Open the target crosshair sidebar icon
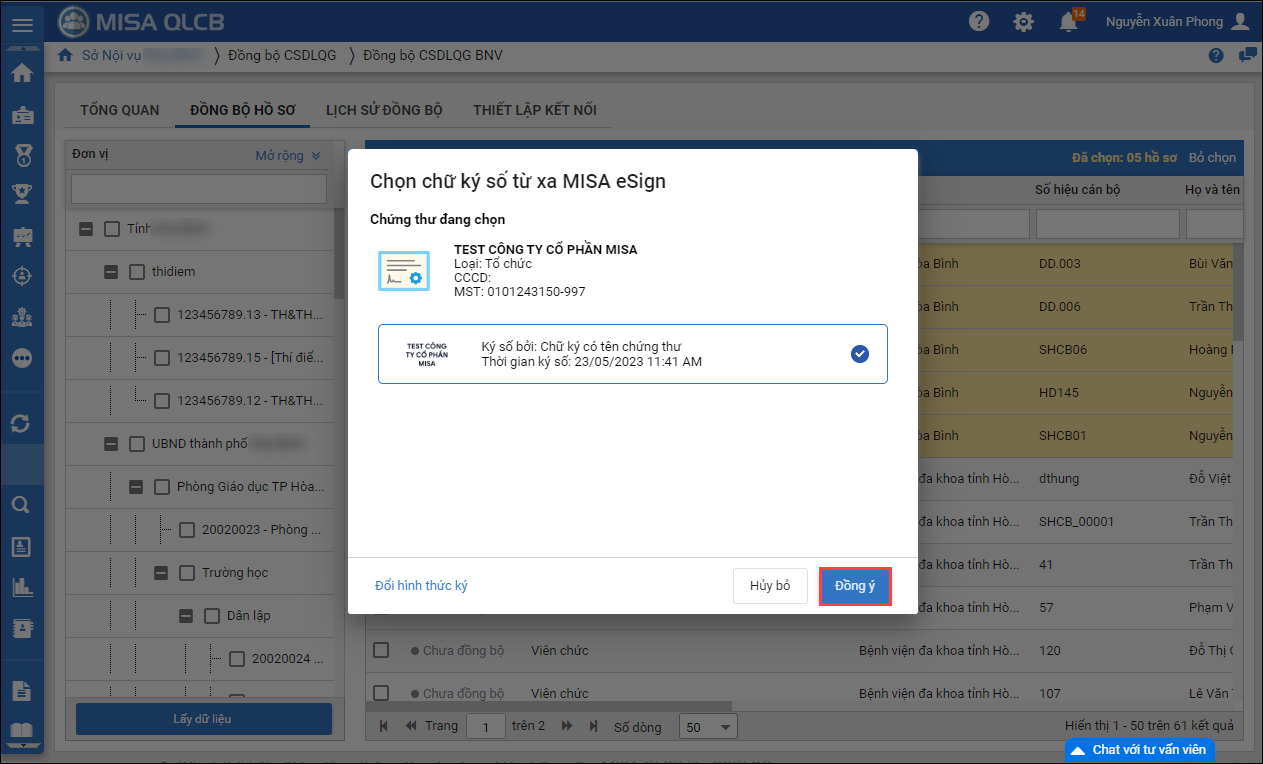 click(22, 277)
